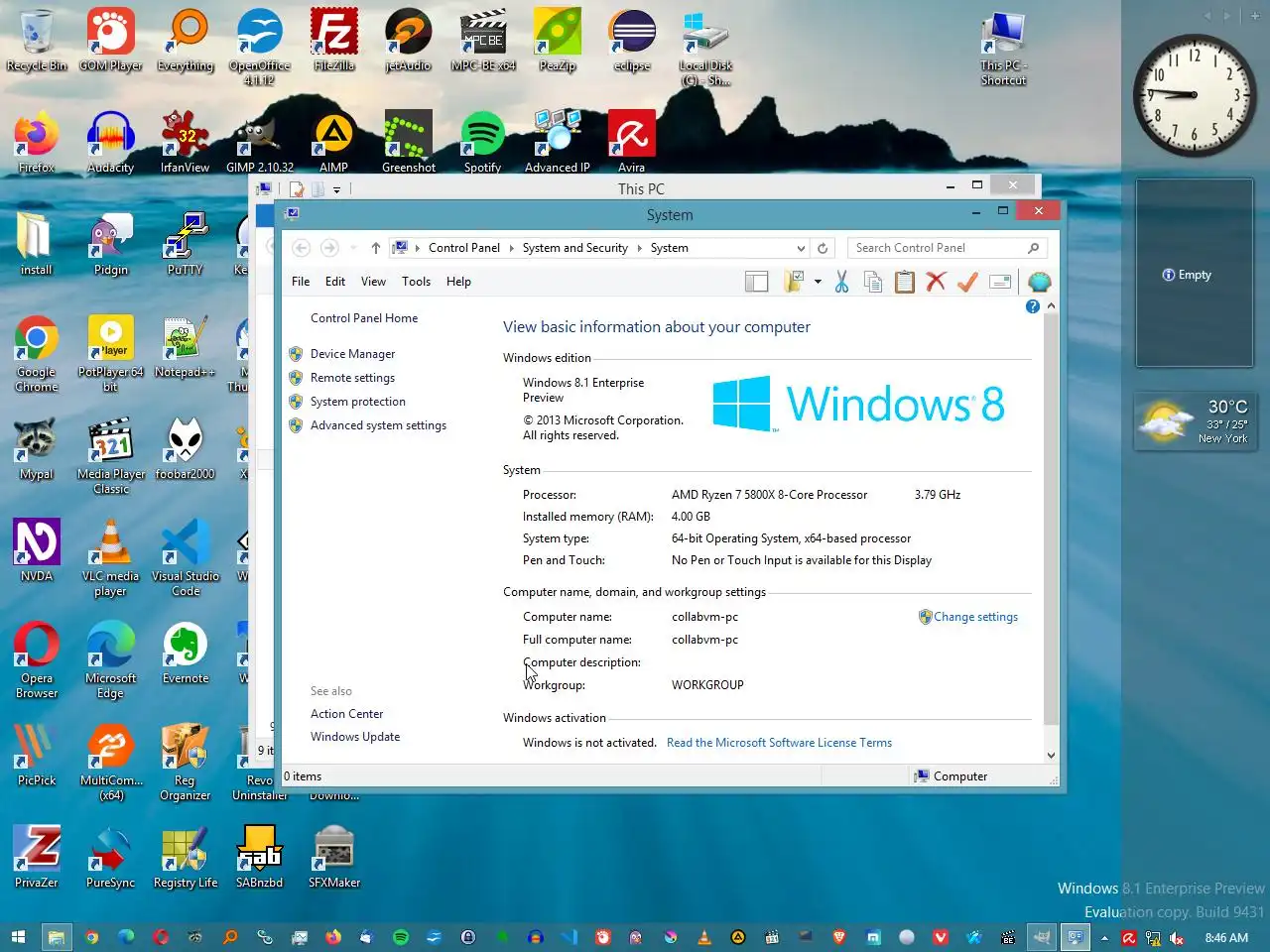Select the Audacity desktop icon
1270x952 pixels.
pos(110,142)
